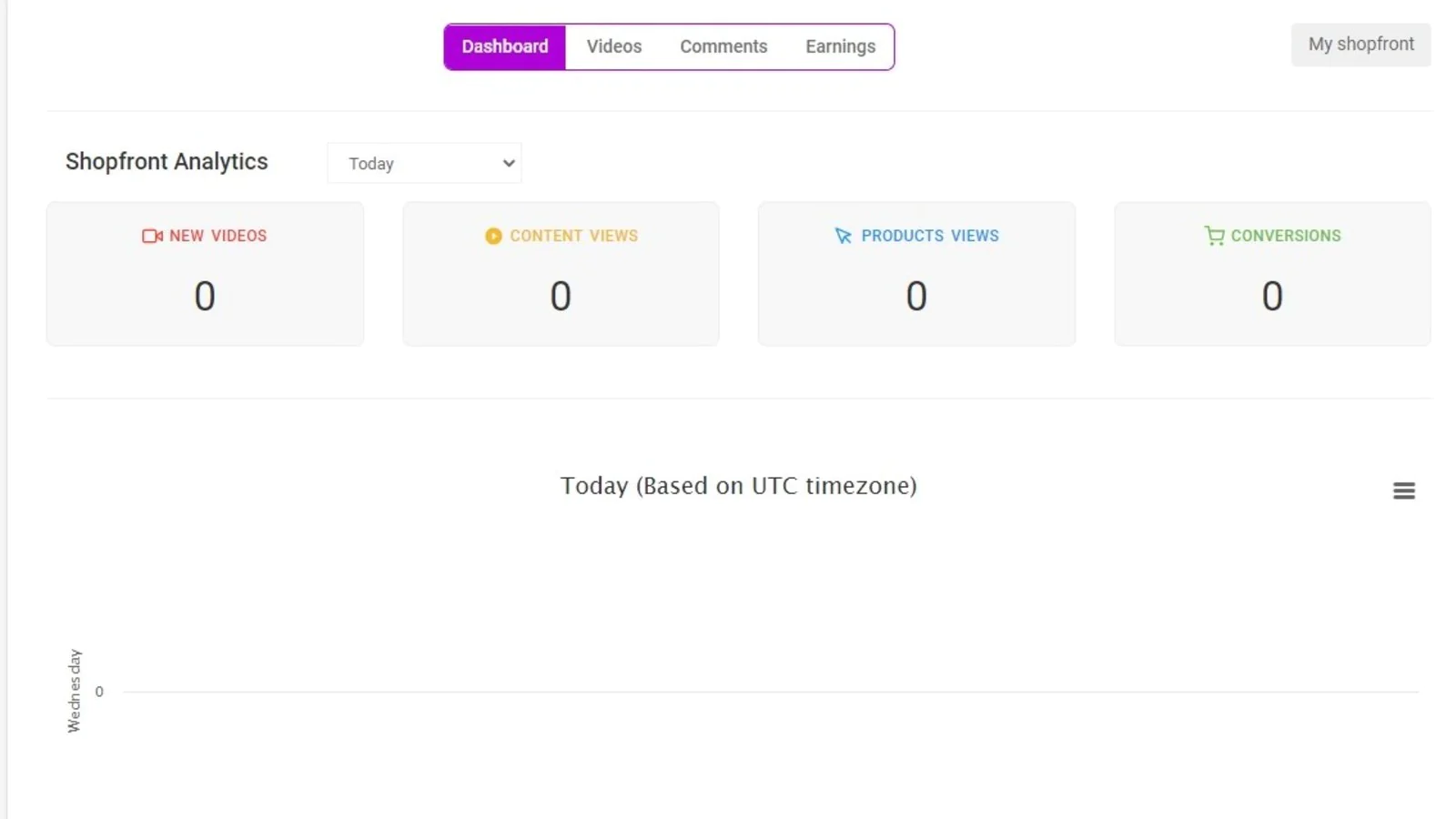The height and width of the screenshot is (819, 1456).
Task: Click the New Videos camera icon
Action: [152, 236]
